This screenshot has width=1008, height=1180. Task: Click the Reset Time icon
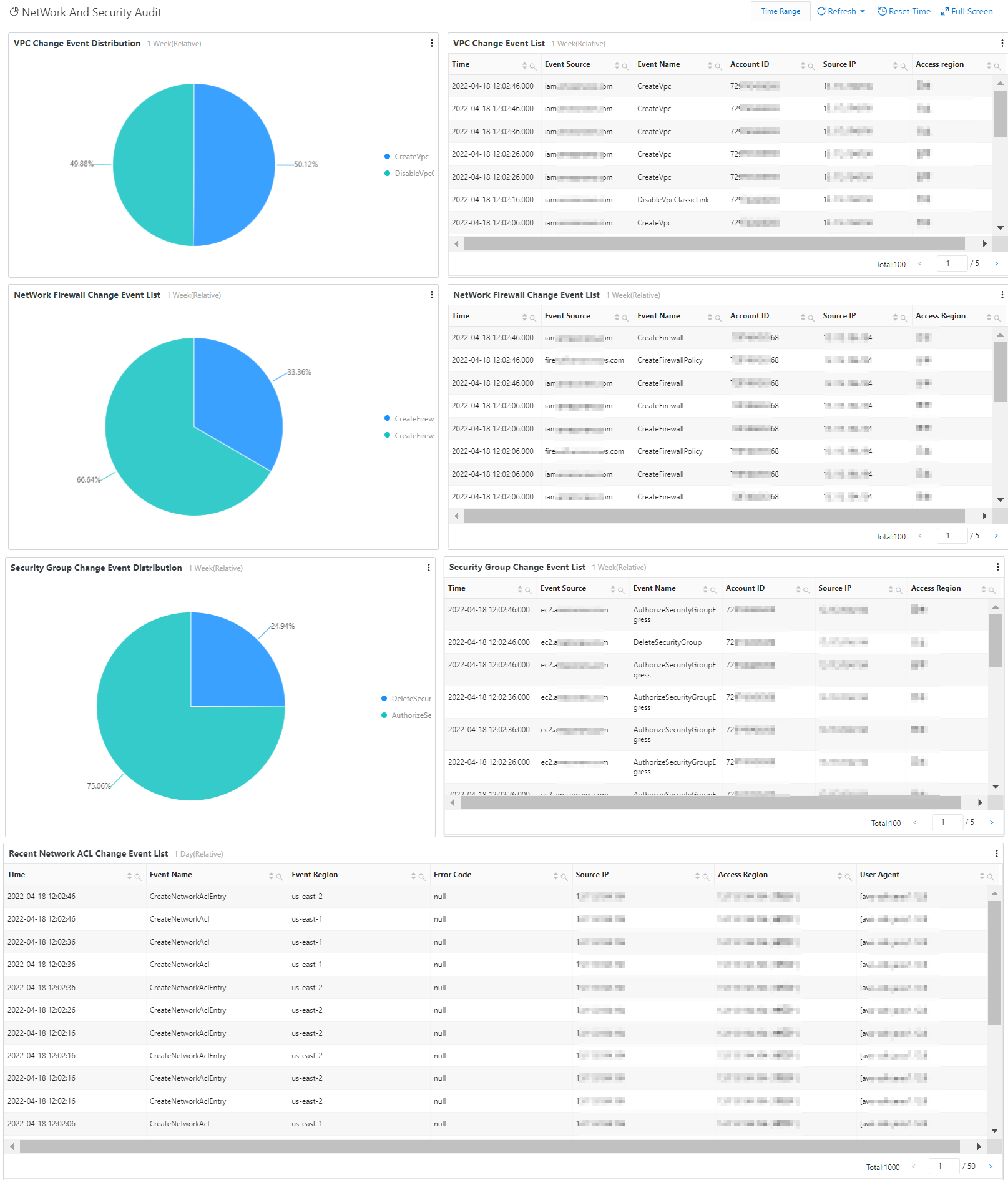(x=881, y=11)
